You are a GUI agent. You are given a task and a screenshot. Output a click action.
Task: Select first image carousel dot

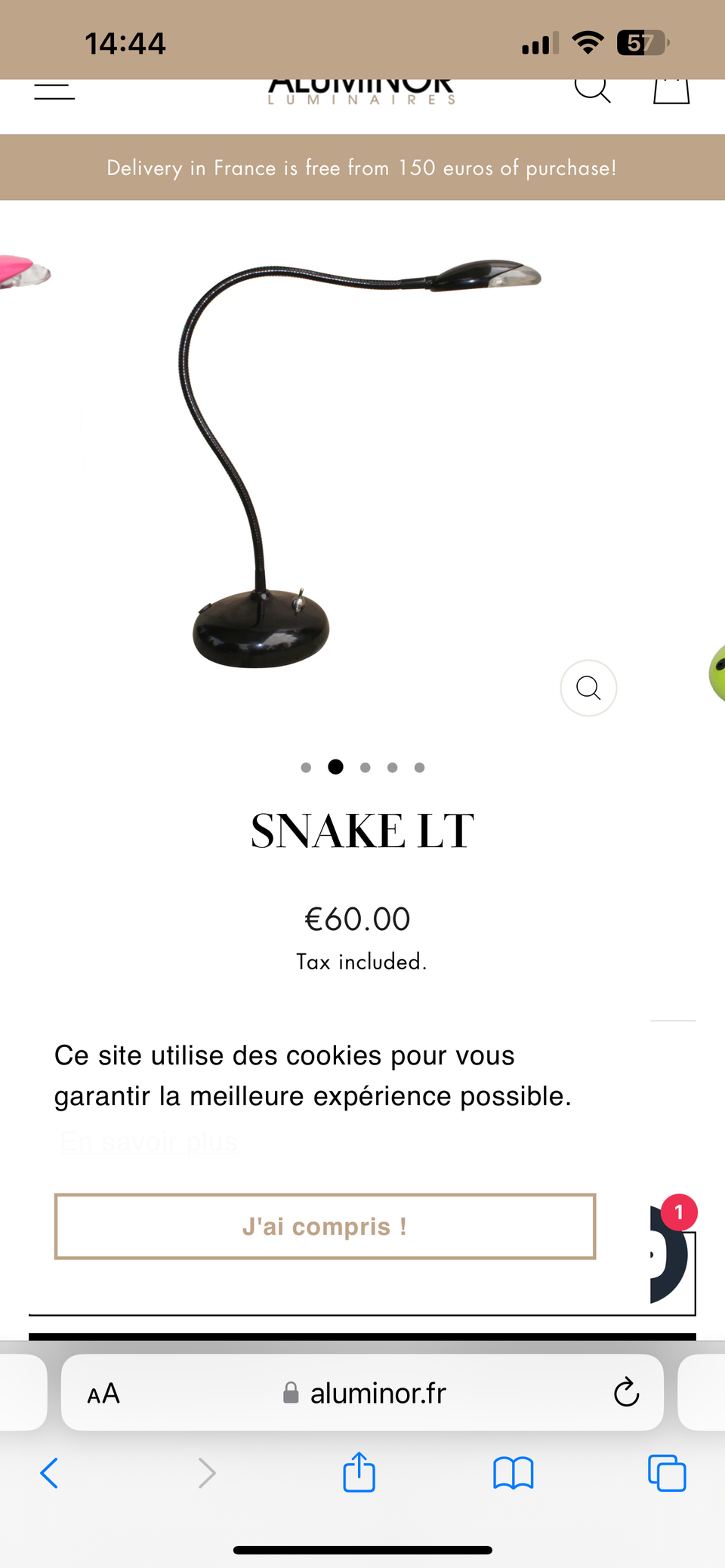(306, 768)
